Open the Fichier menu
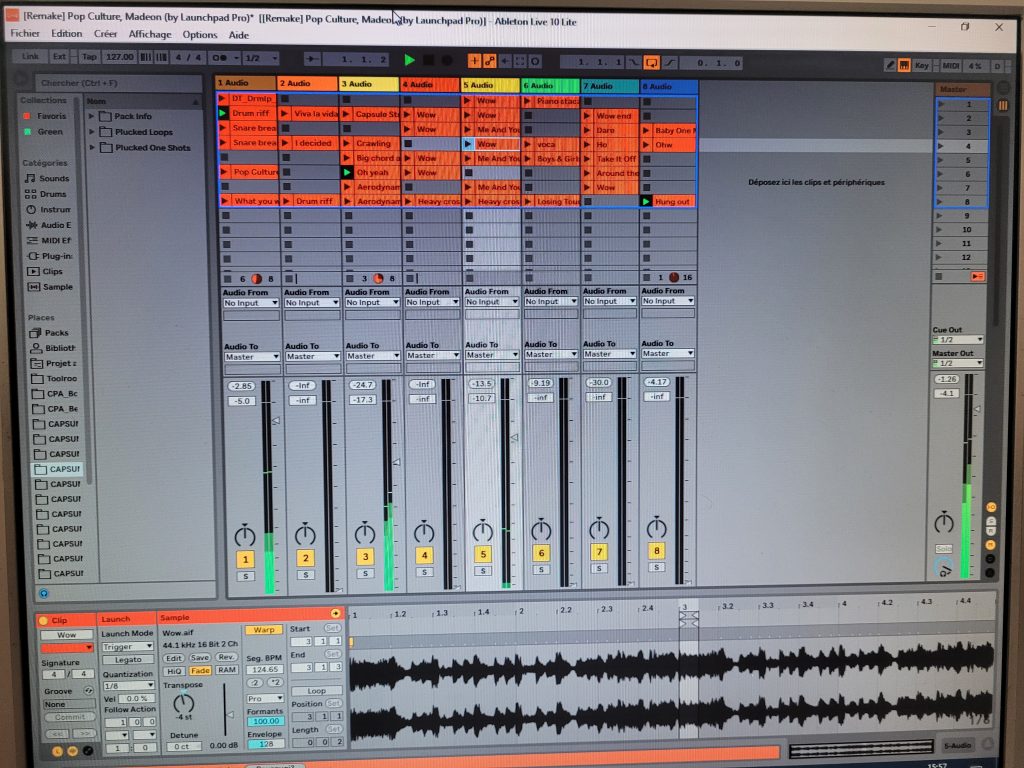 pyautogui.click(x=25, y=33)
